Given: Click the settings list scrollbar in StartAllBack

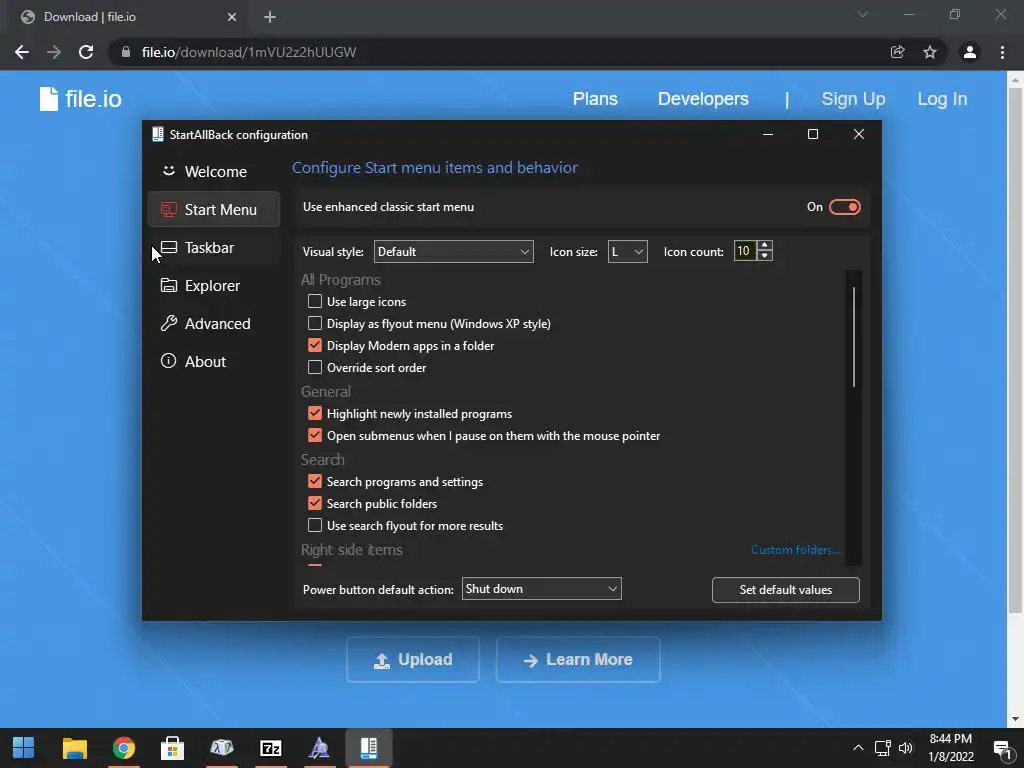Looking at the screenshot, I should point(854,336).
